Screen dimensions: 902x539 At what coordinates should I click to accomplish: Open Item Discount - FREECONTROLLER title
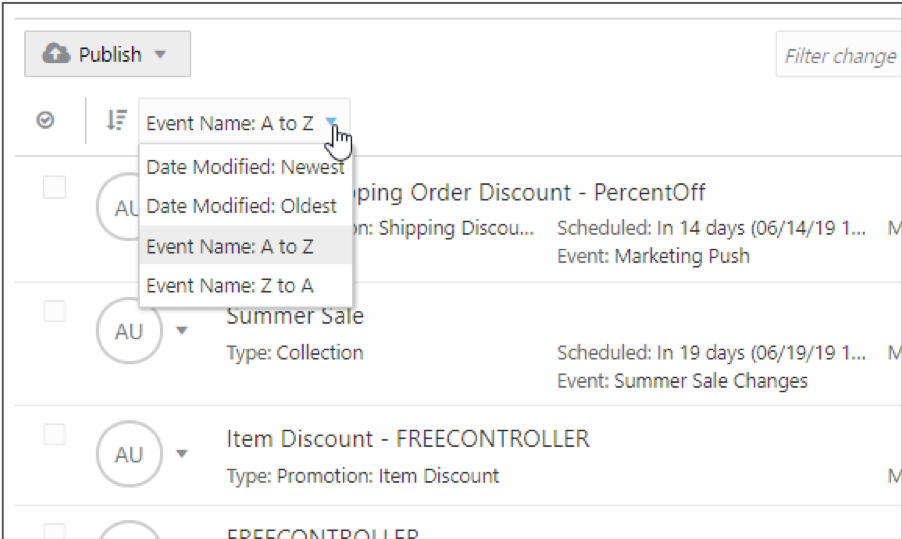tap(408, 439)
